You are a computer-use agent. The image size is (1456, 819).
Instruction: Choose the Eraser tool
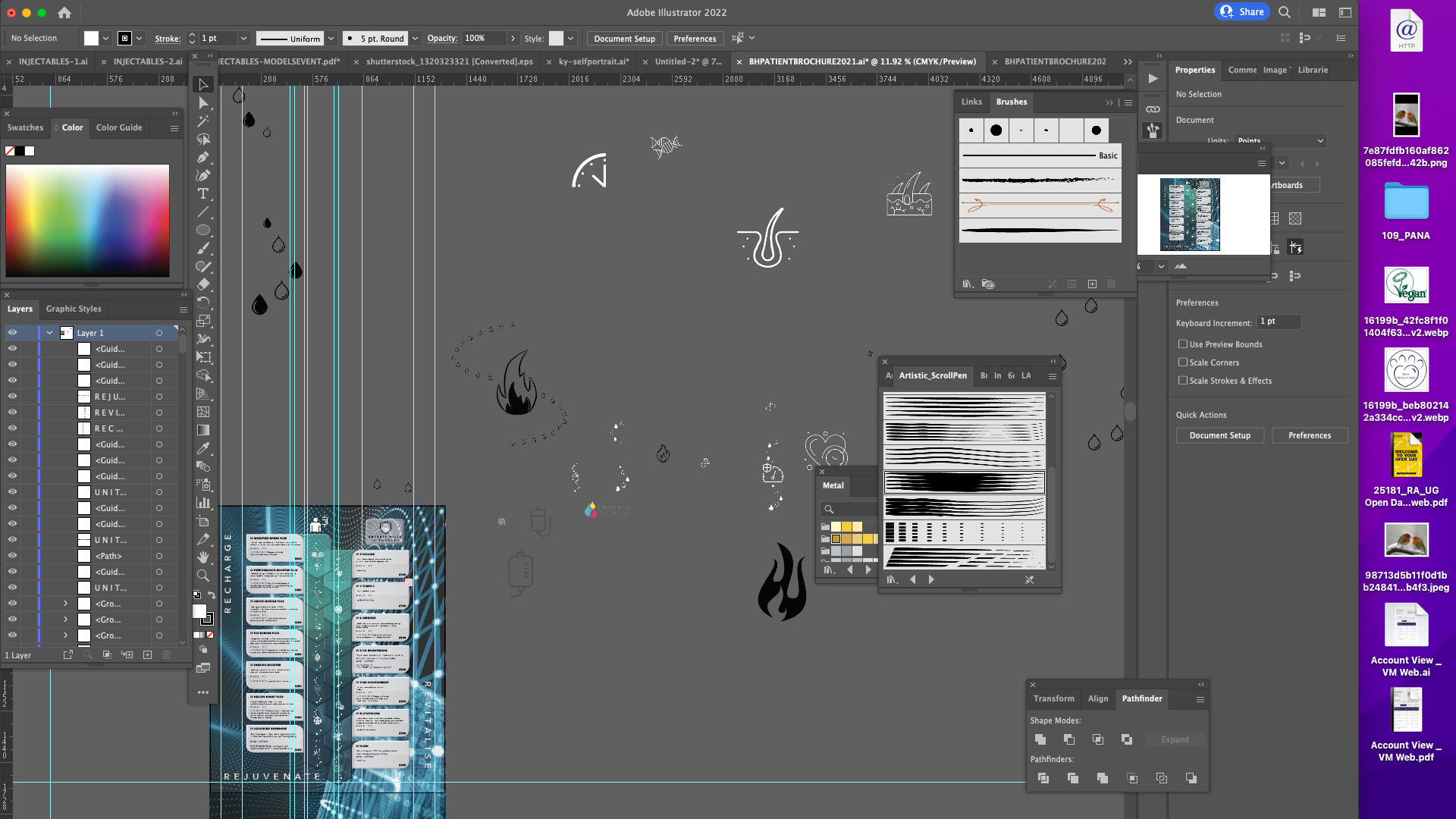203,285
